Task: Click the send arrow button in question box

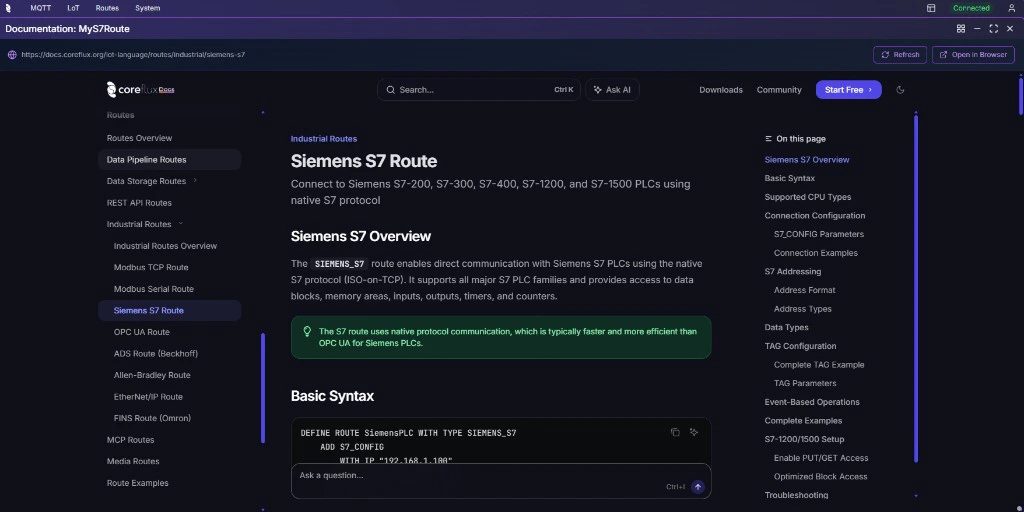Action: (x=697, y=487)
